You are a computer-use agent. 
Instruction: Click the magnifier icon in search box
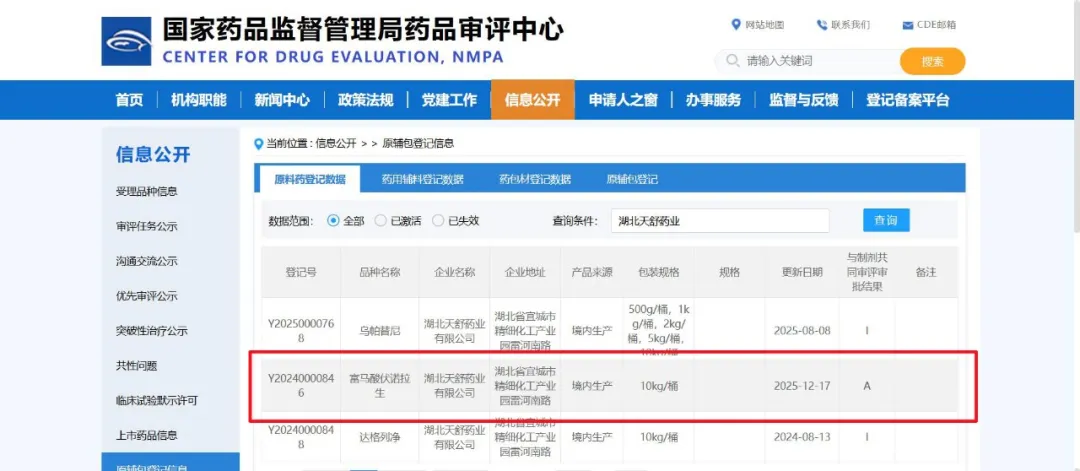click(x=732, y=61)
